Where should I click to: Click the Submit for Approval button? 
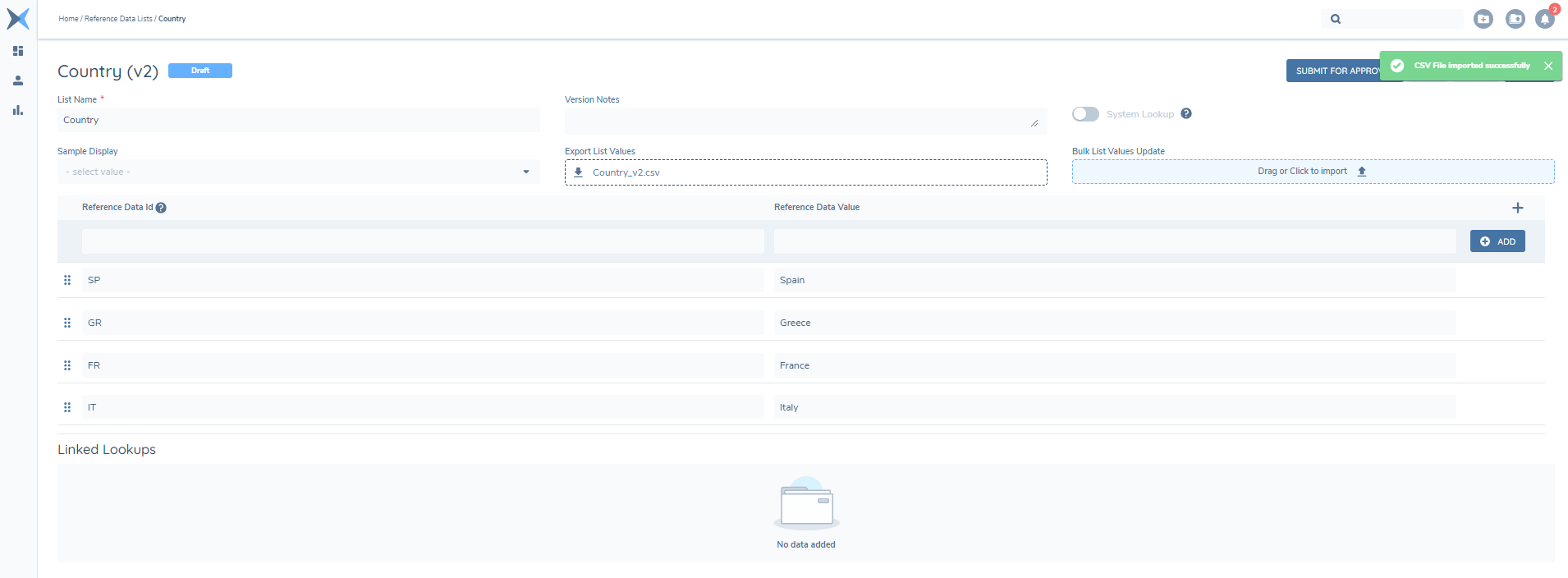1334,71
